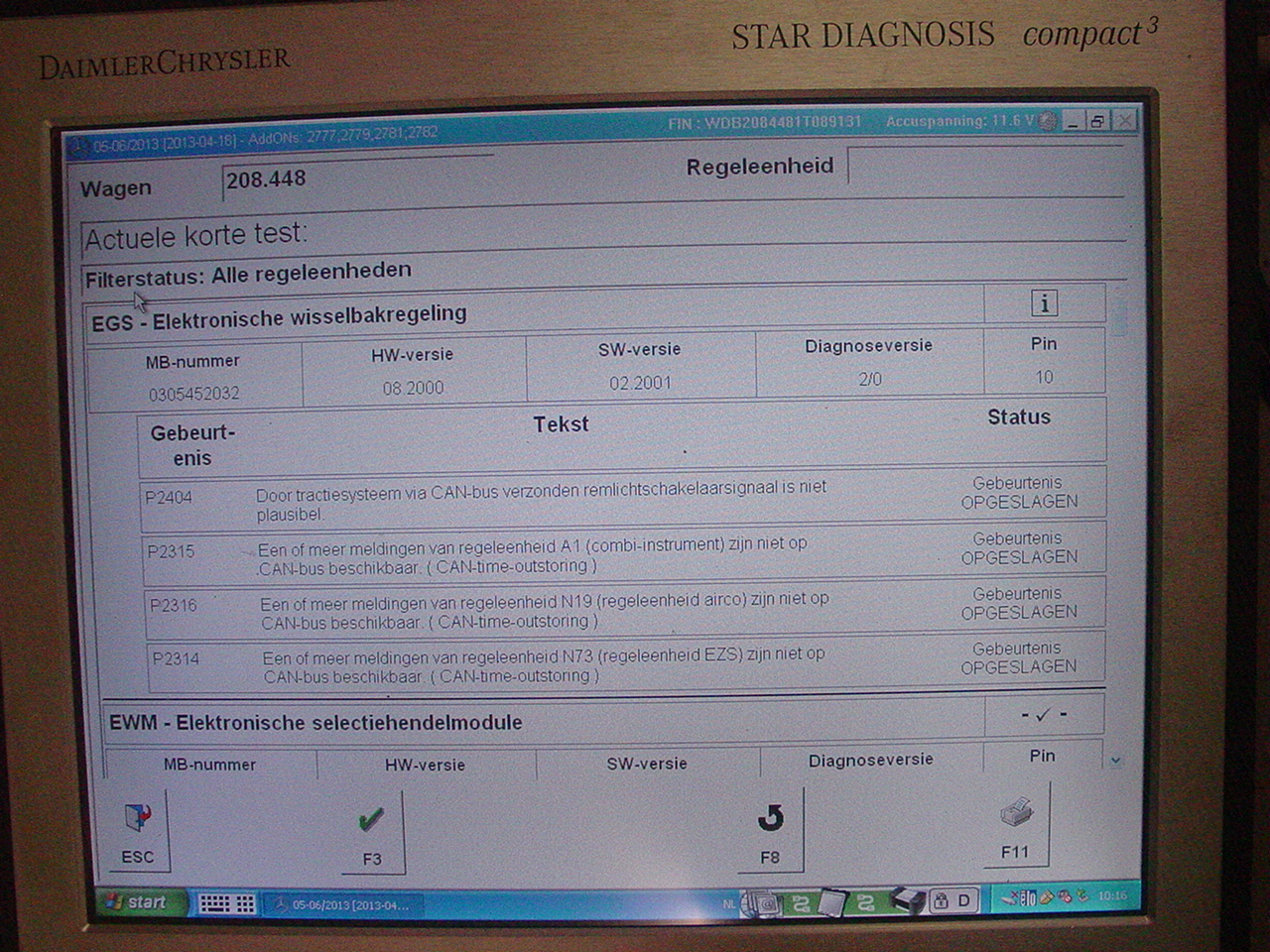Image resolution: width=1270 pixels, height=952 pixels.
Task: Click the Gebeurtenis column header
Action: point(192,445)
